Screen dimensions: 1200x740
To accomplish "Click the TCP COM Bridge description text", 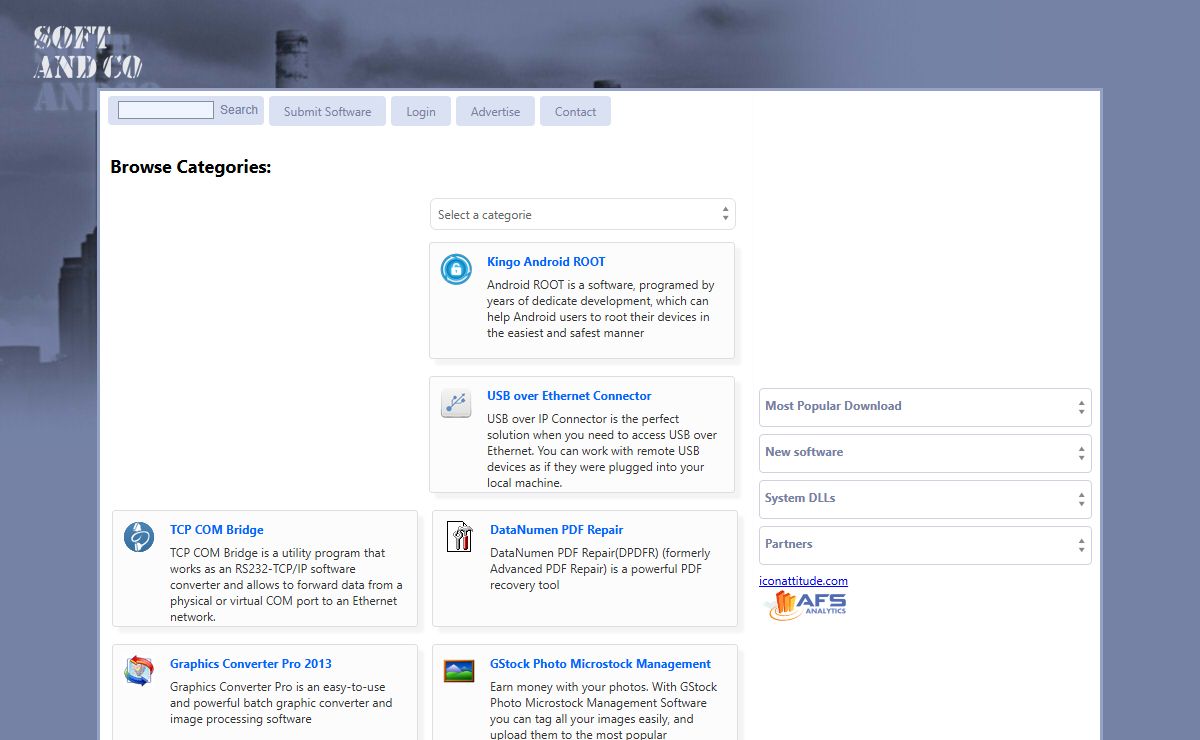I will pos(286,585).
